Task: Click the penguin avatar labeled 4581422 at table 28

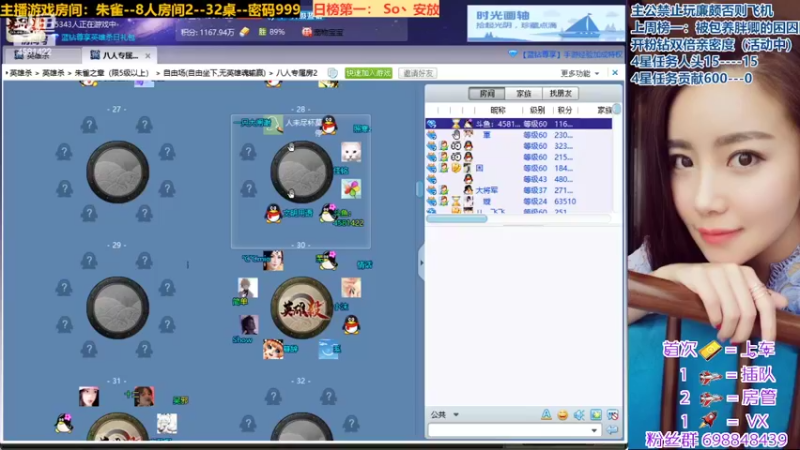Action: click(328, 213)
